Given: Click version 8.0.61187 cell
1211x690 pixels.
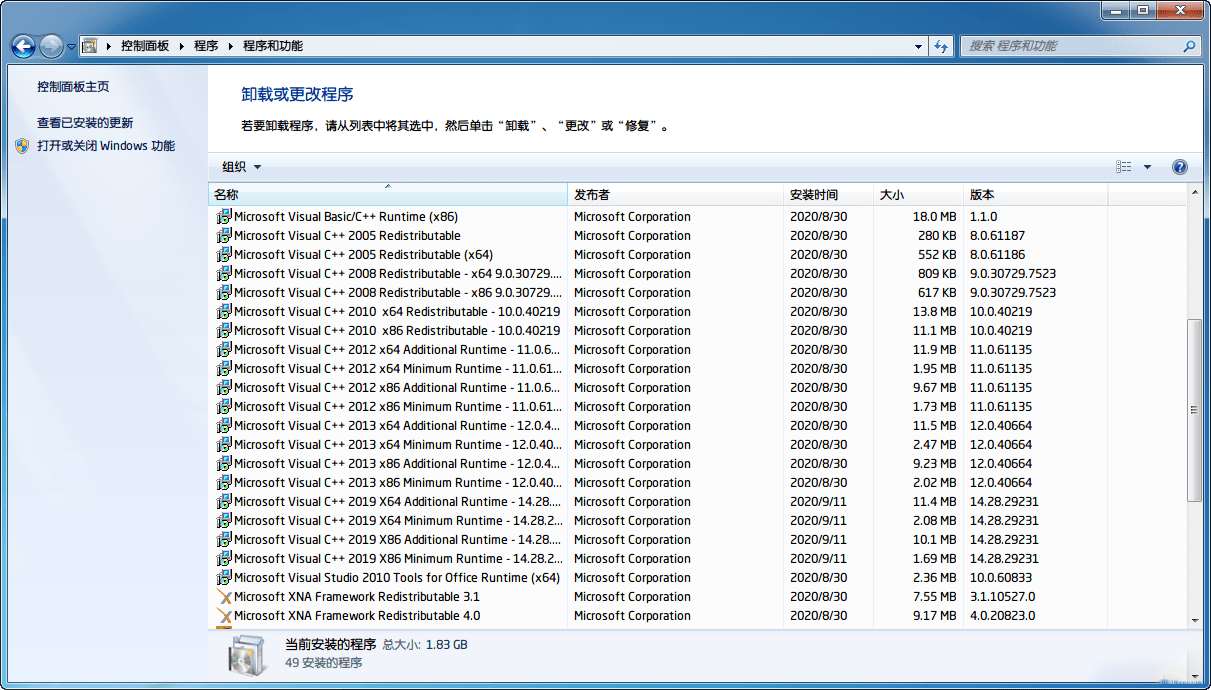Looking at the screenshot, I should [997, 236].
